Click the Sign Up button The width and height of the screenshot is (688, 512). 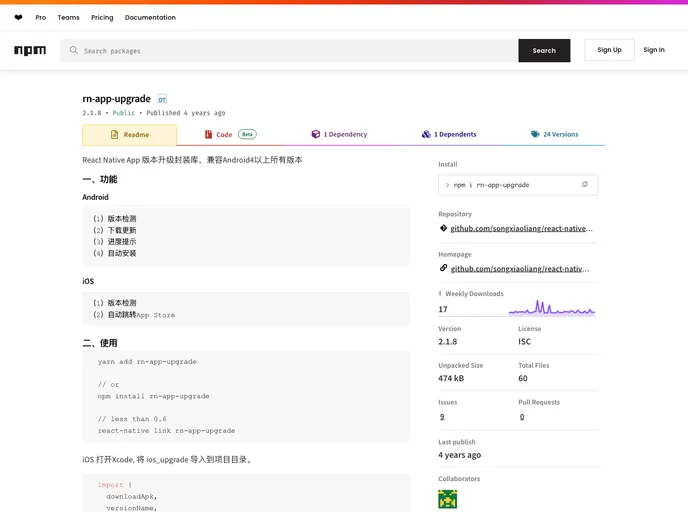point(609,50)
